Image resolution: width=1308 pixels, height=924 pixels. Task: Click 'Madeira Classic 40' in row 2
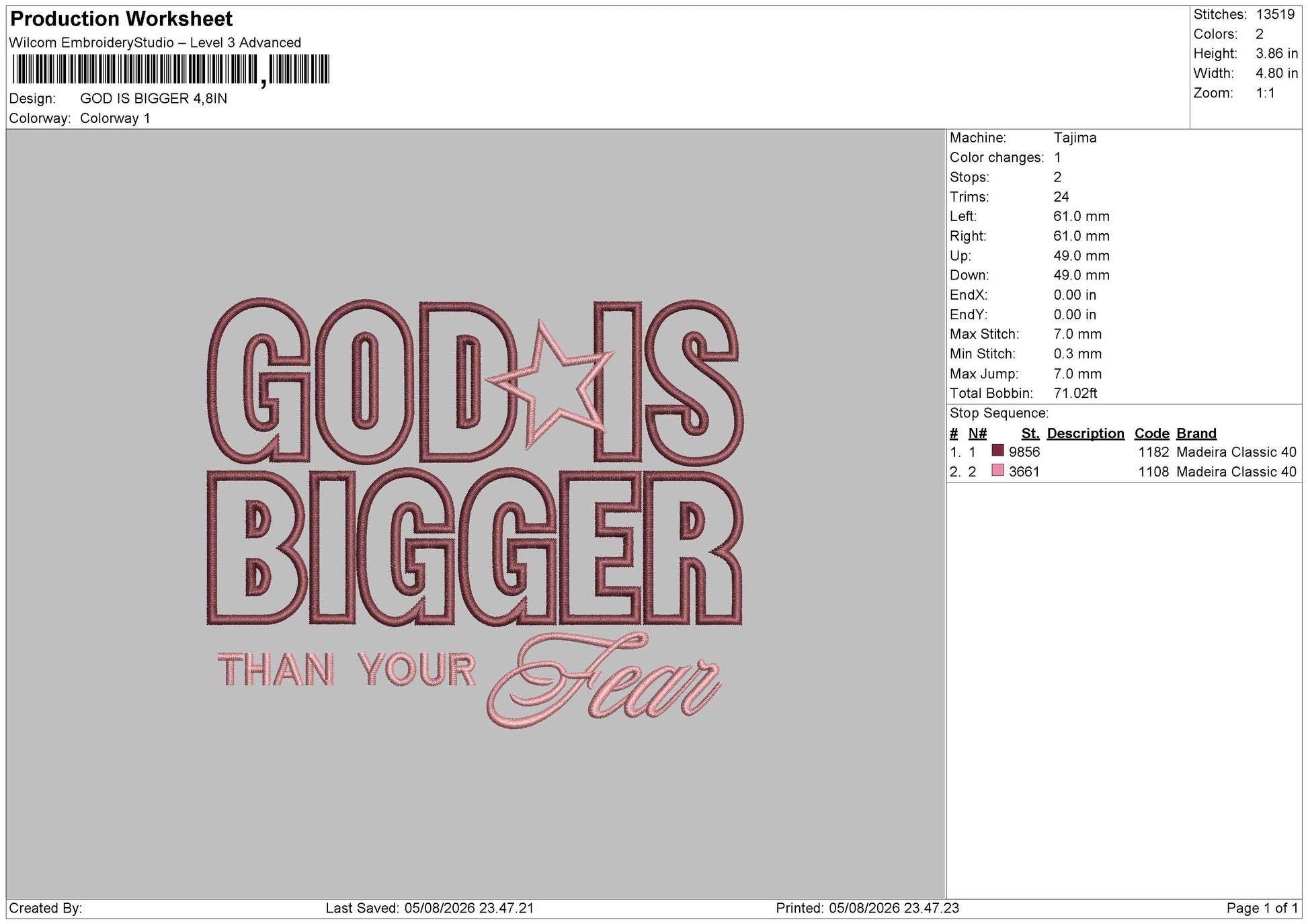[x=1236, y=472]
